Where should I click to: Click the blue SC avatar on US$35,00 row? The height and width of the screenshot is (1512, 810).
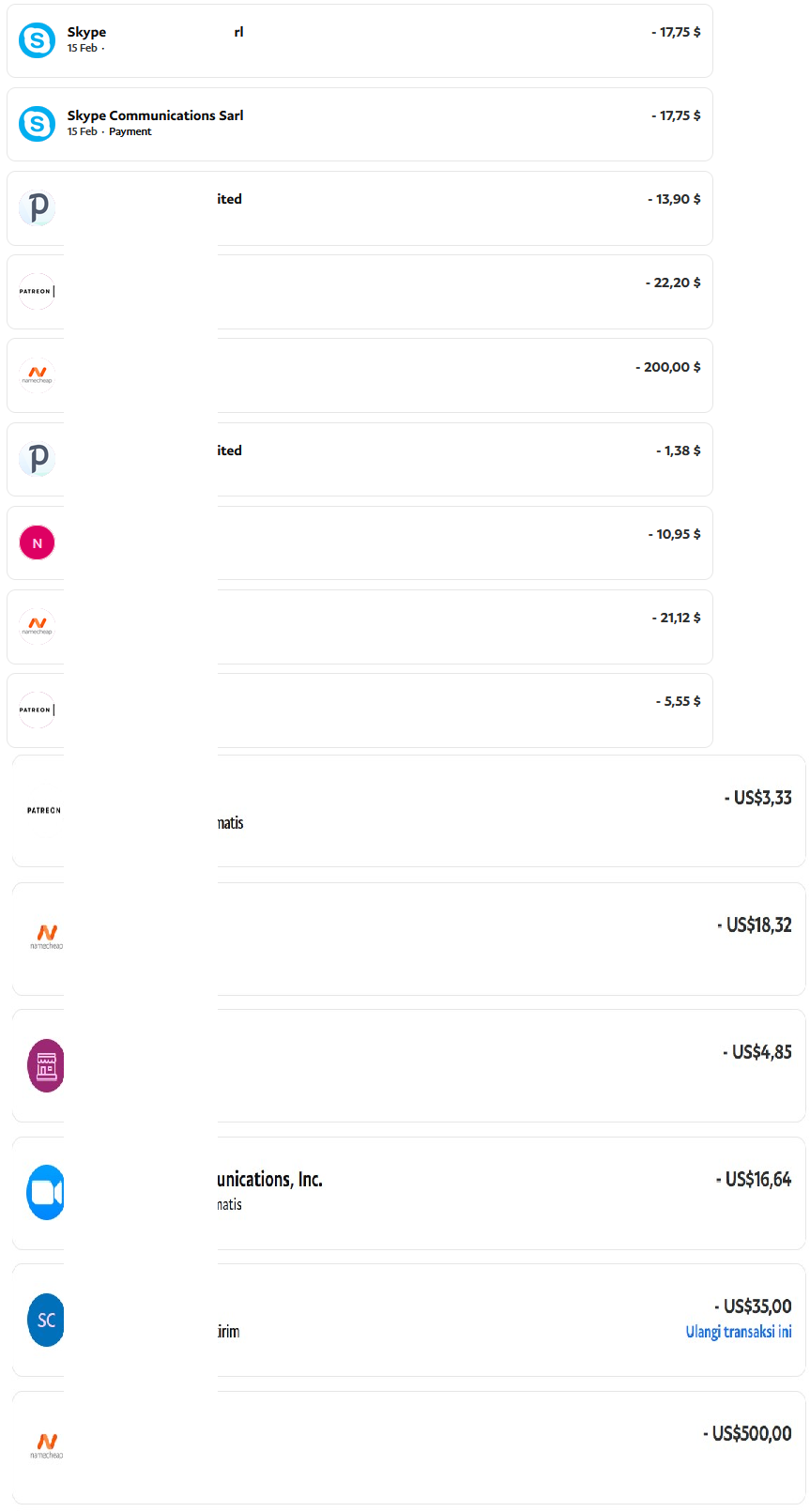point(46,1320)
